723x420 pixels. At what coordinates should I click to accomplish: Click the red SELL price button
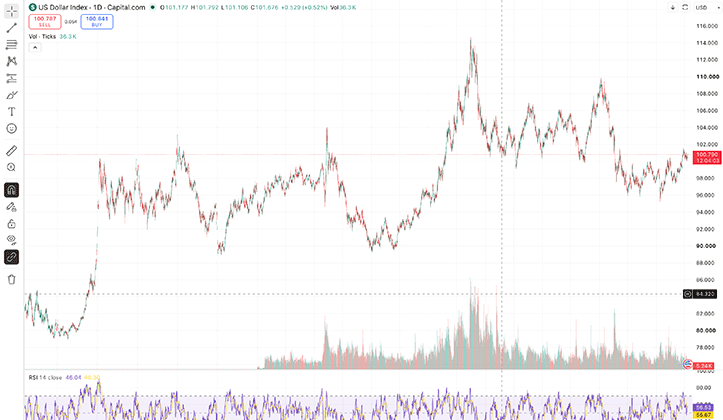click(x=45, y=22)
